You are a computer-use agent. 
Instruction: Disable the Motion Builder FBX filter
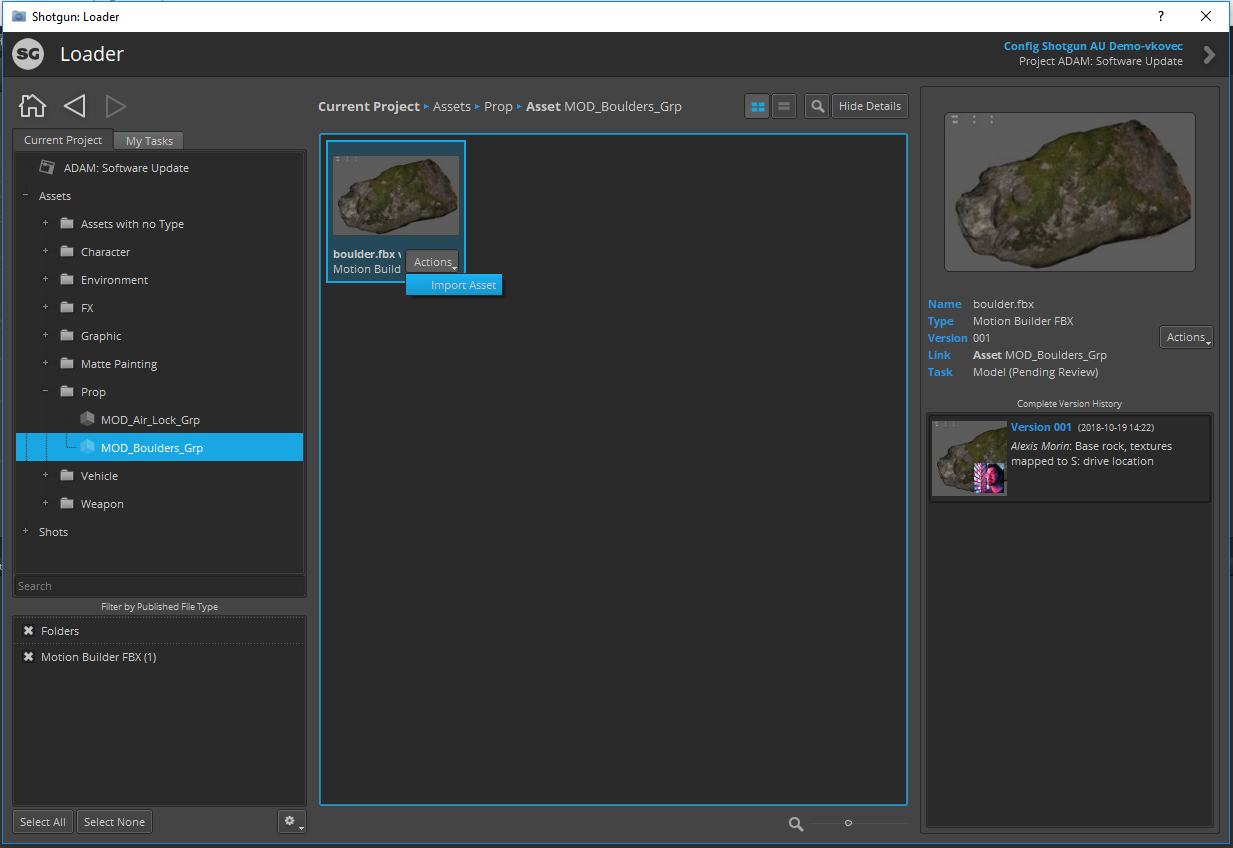pyautogui.click(x=27, y=657)
